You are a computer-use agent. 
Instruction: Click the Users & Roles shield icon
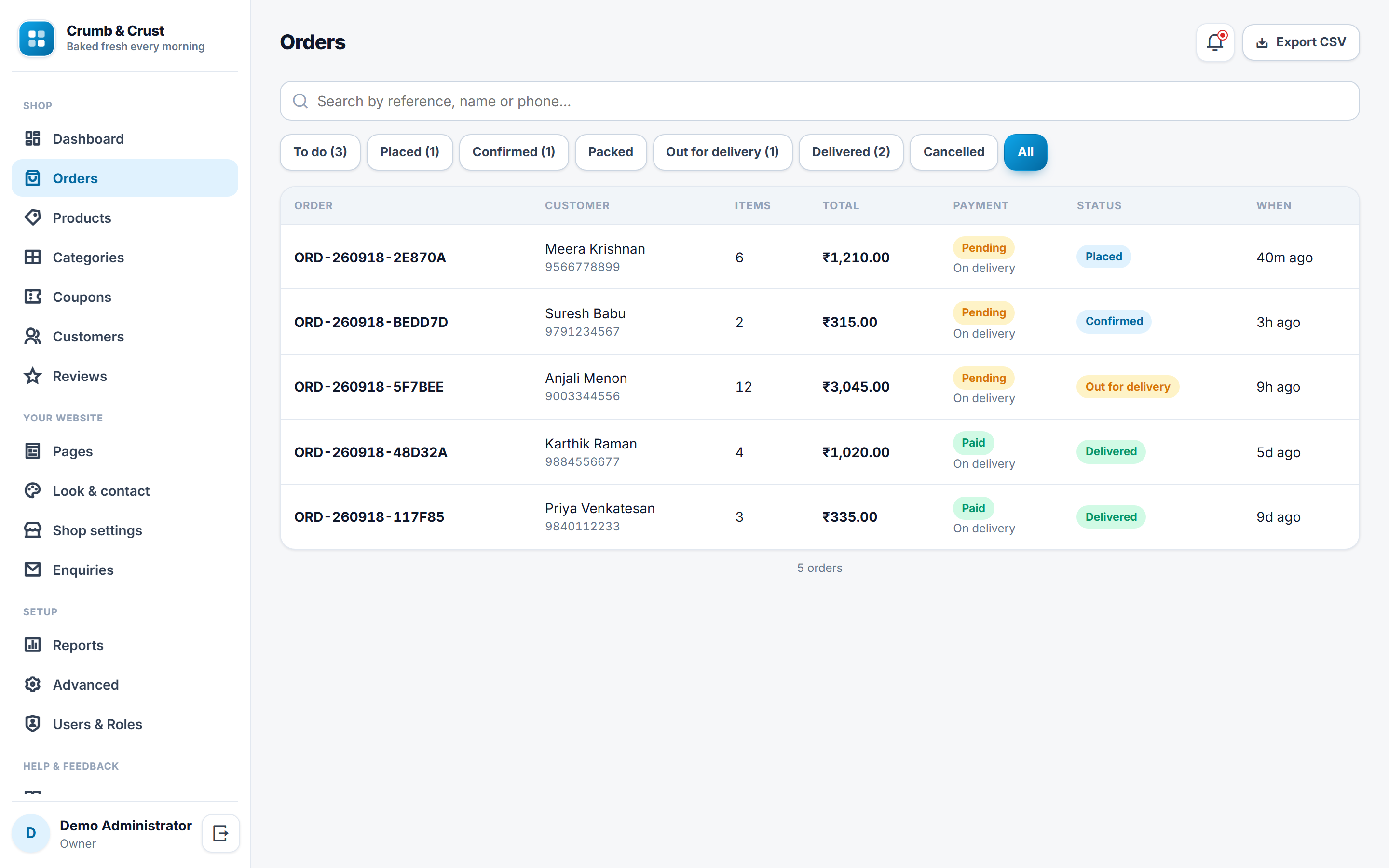[x=33, y=724]
